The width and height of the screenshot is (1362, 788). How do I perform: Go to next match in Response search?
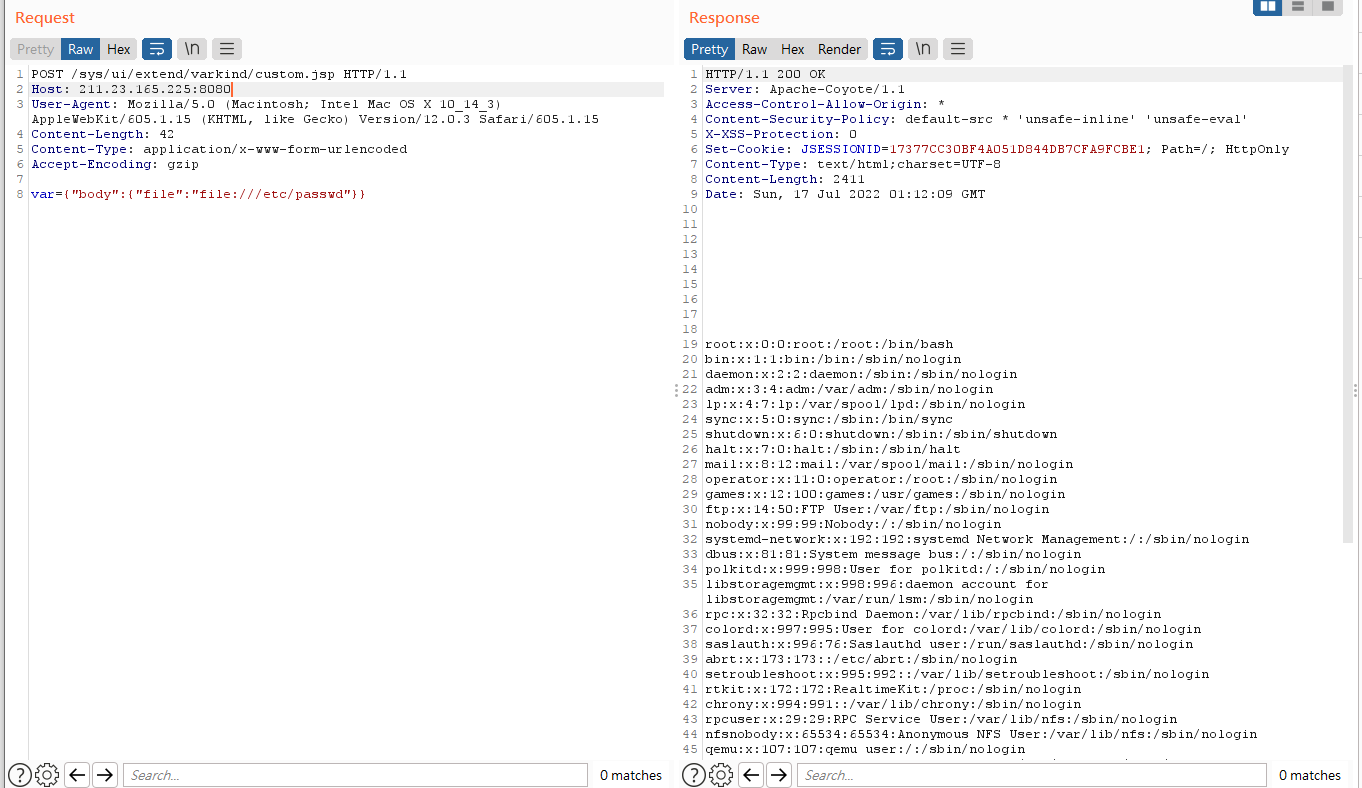[x=779, y=775]
